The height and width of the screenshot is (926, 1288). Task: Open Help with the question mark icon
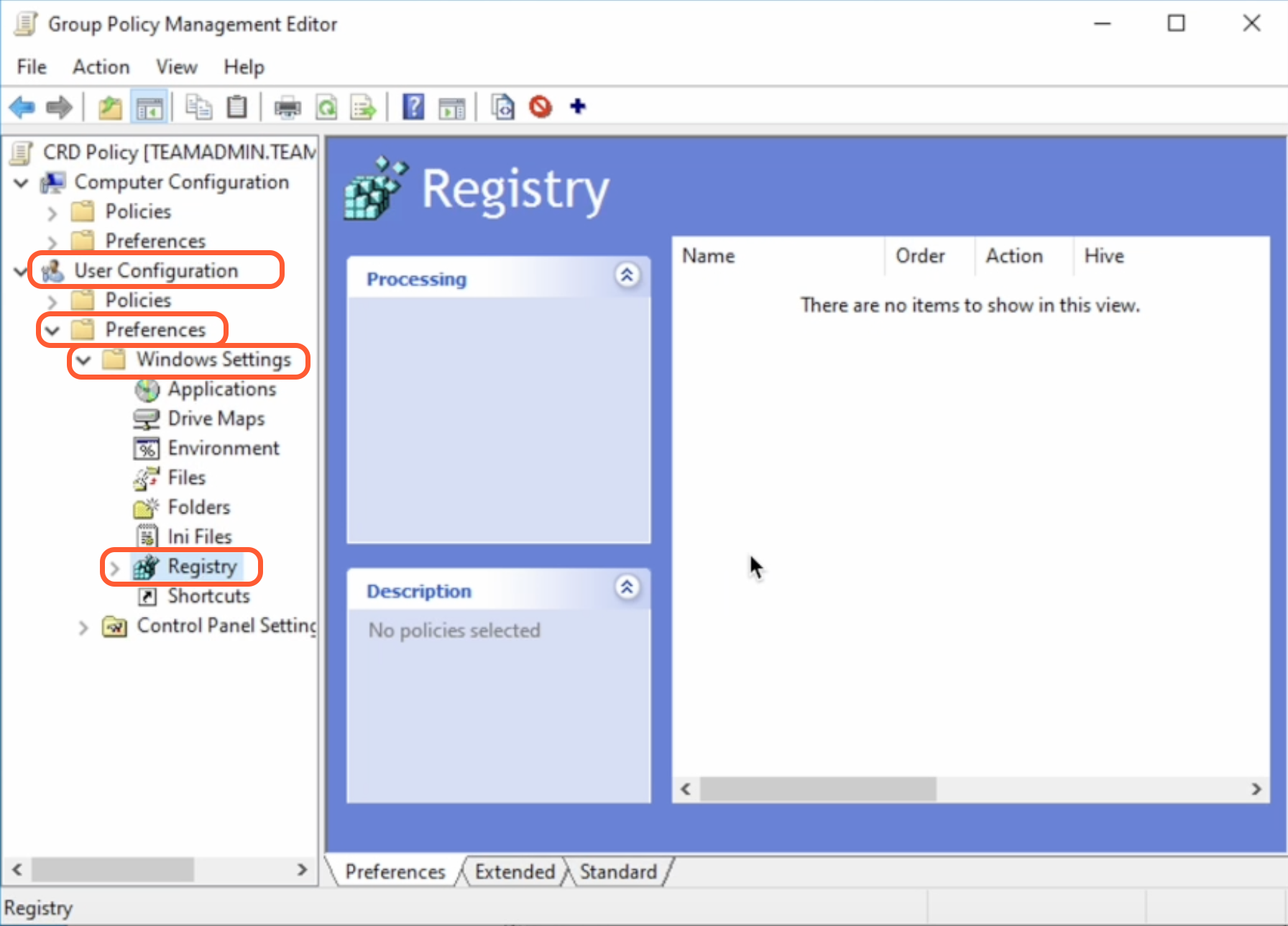413,108
